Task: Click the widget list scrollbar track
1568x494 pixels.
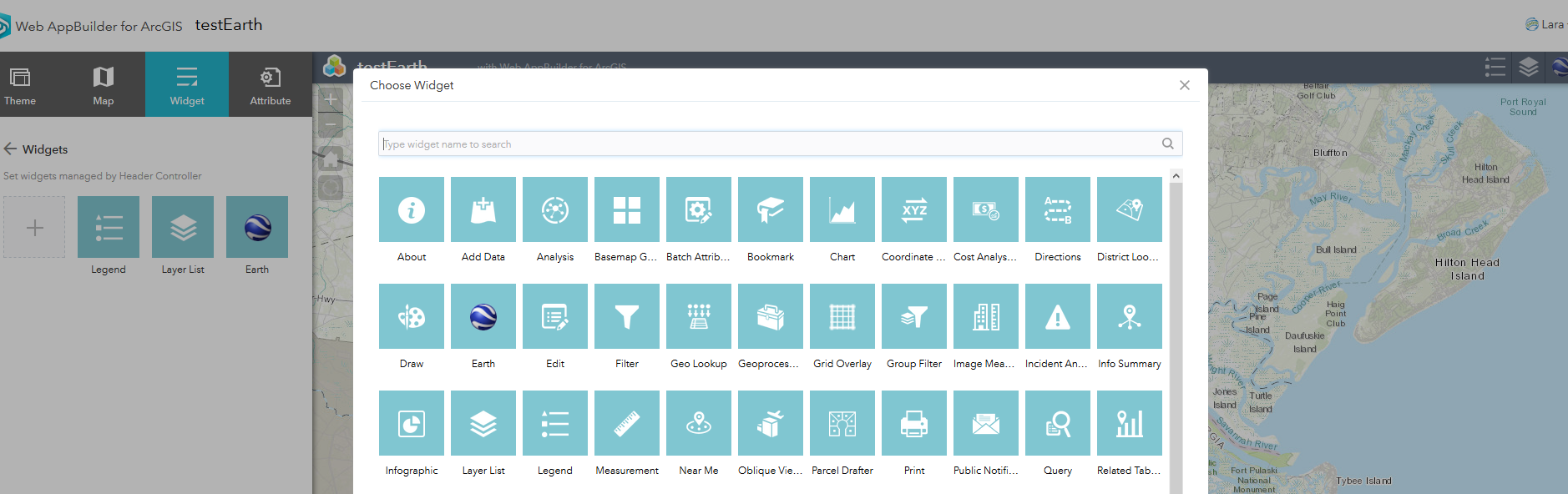Action: tap(1176, 338)
